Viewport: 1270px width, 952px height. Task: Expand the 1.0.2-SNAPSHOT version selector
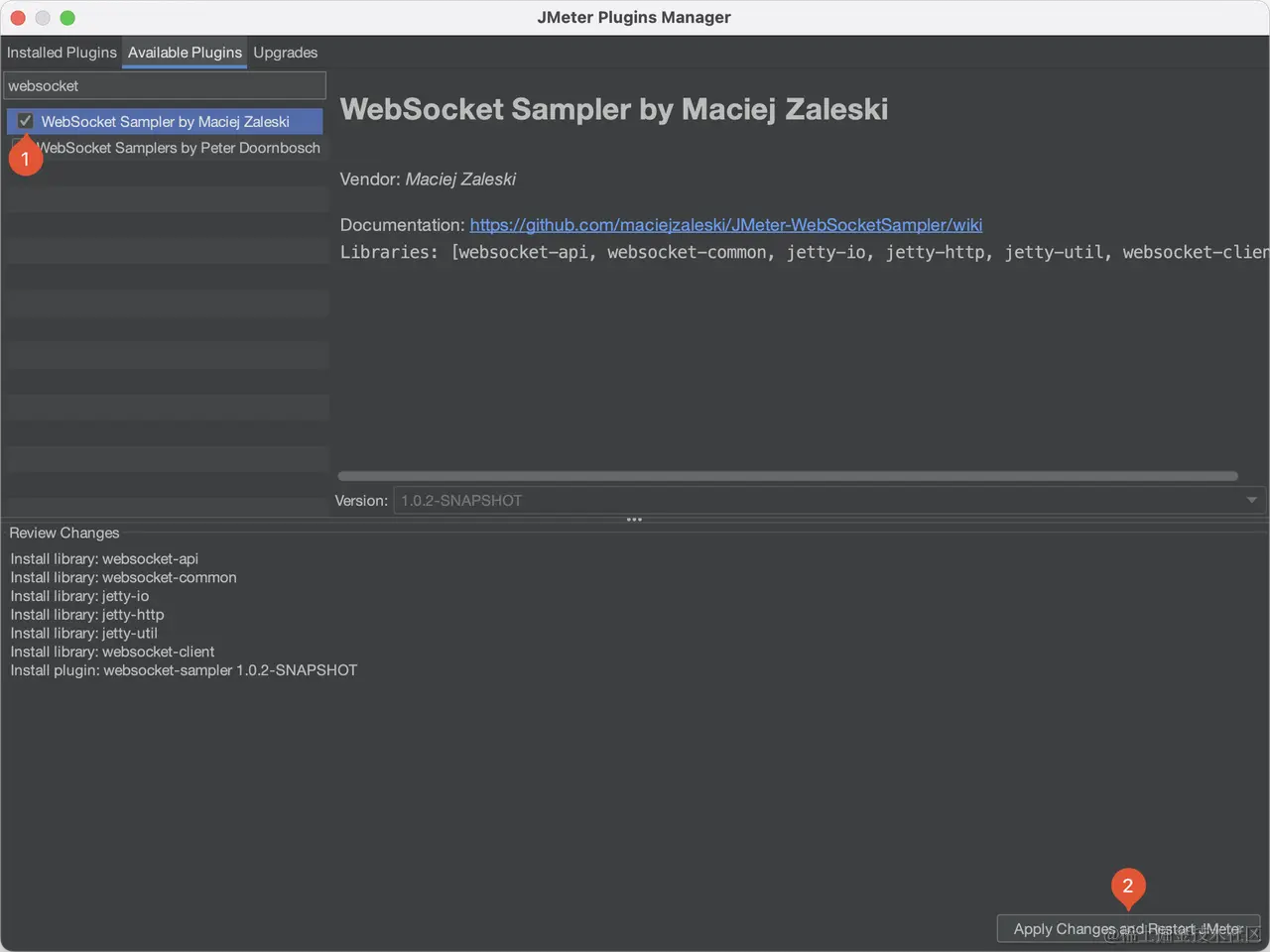1251,500
